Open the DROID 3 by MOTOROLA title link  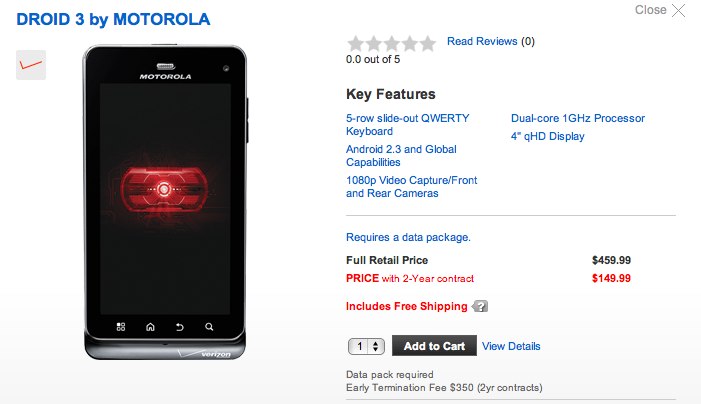113,19
